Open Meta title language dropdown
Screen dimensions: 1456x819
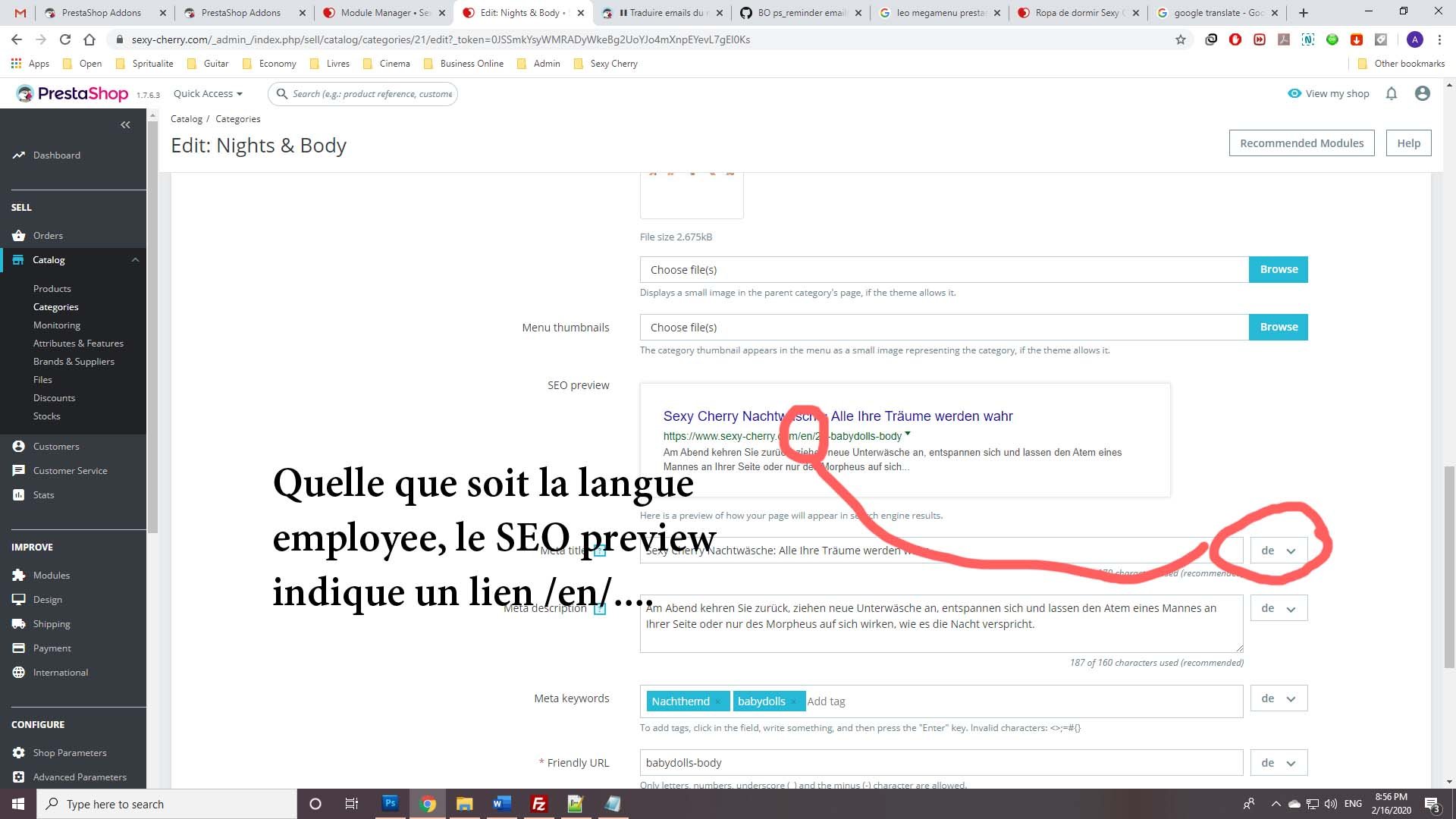pos(1279,551)
